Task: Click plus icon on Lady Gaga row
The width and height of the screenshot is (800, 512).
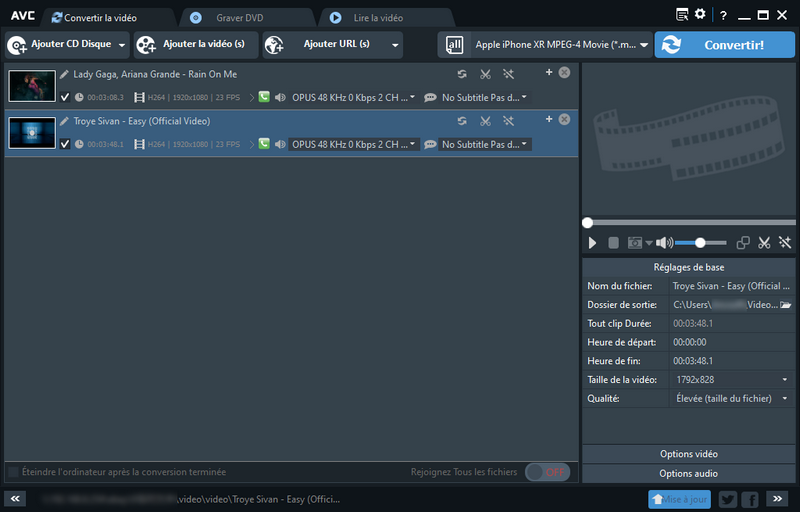Action: pyautogui.click(x=549, y=72)
